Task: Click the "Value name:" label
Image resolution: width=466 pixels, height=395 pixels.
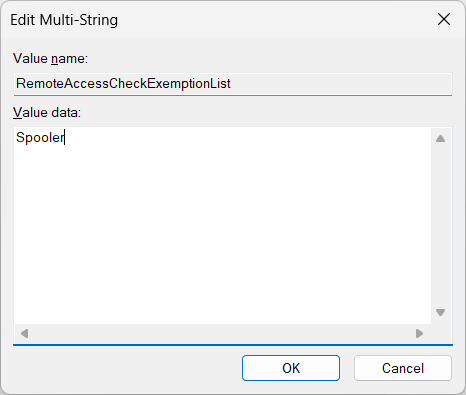Action: pyautogui.click(x=50, y=59)
